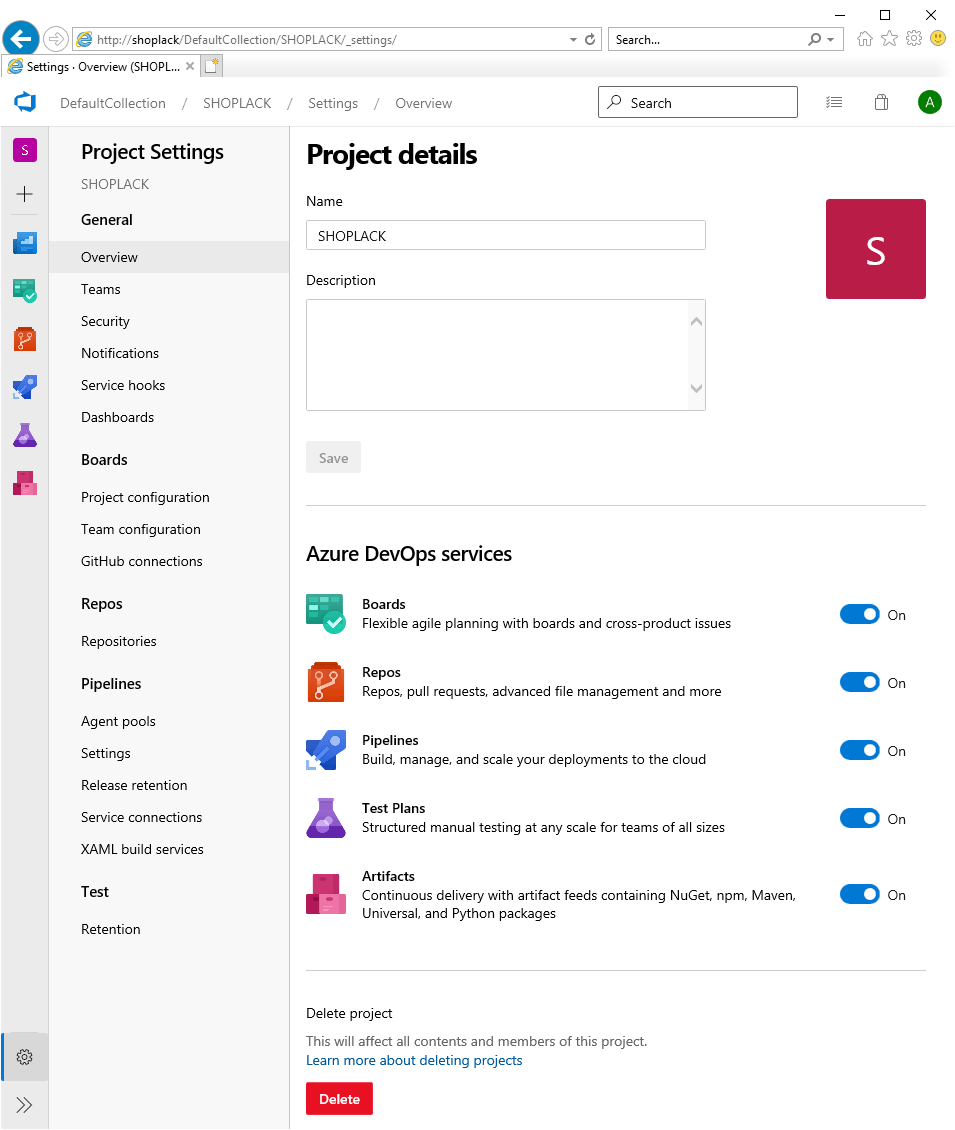This screenshot has width=955, height=1130.
Task: Turn off the Test Plans service toggle
Action: pyautogui.click(x=859, y=819)
